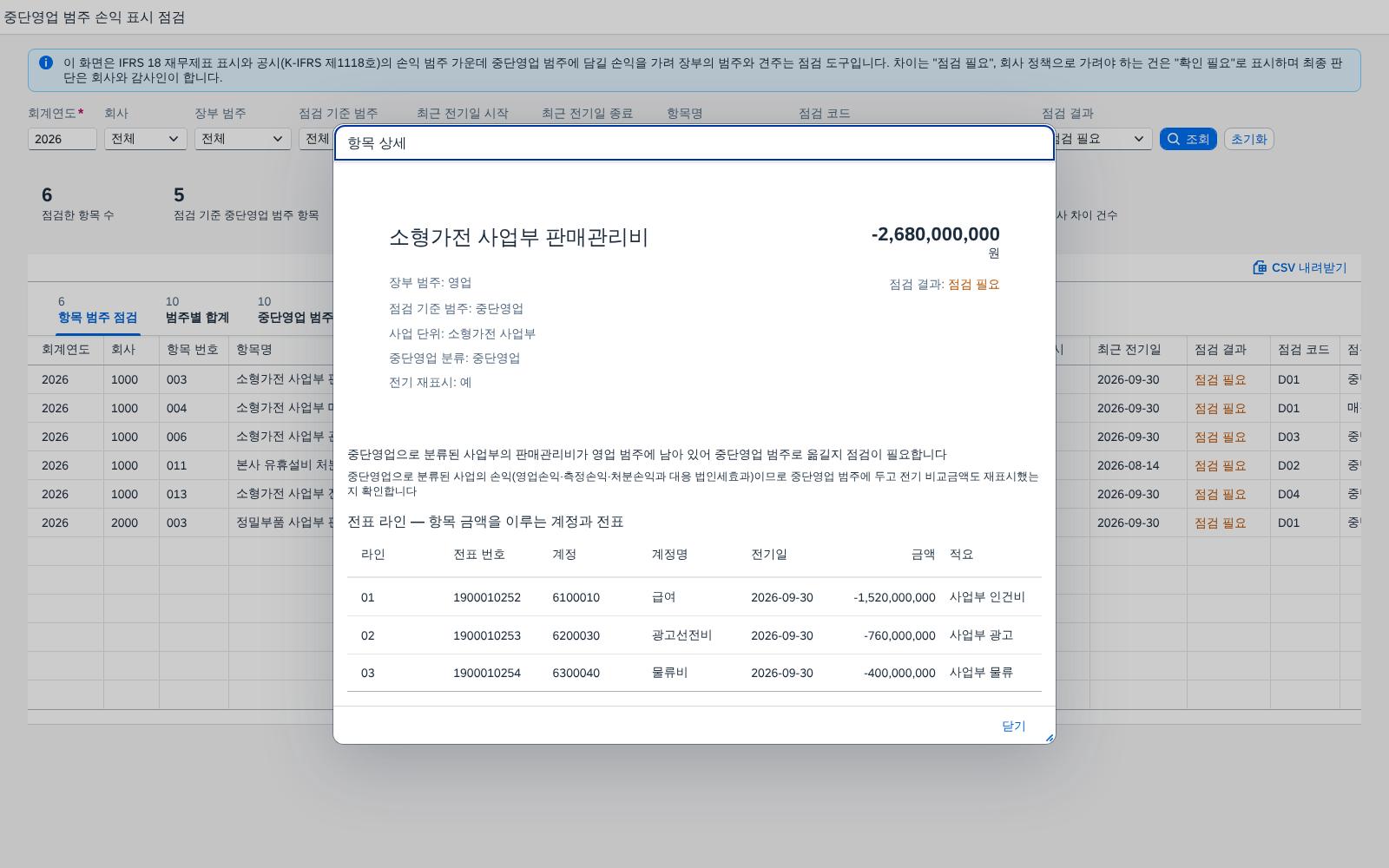Click the 점검 코드 column header in background table
Screen dimensions: 1389x868
click(x=1303, y=349)
